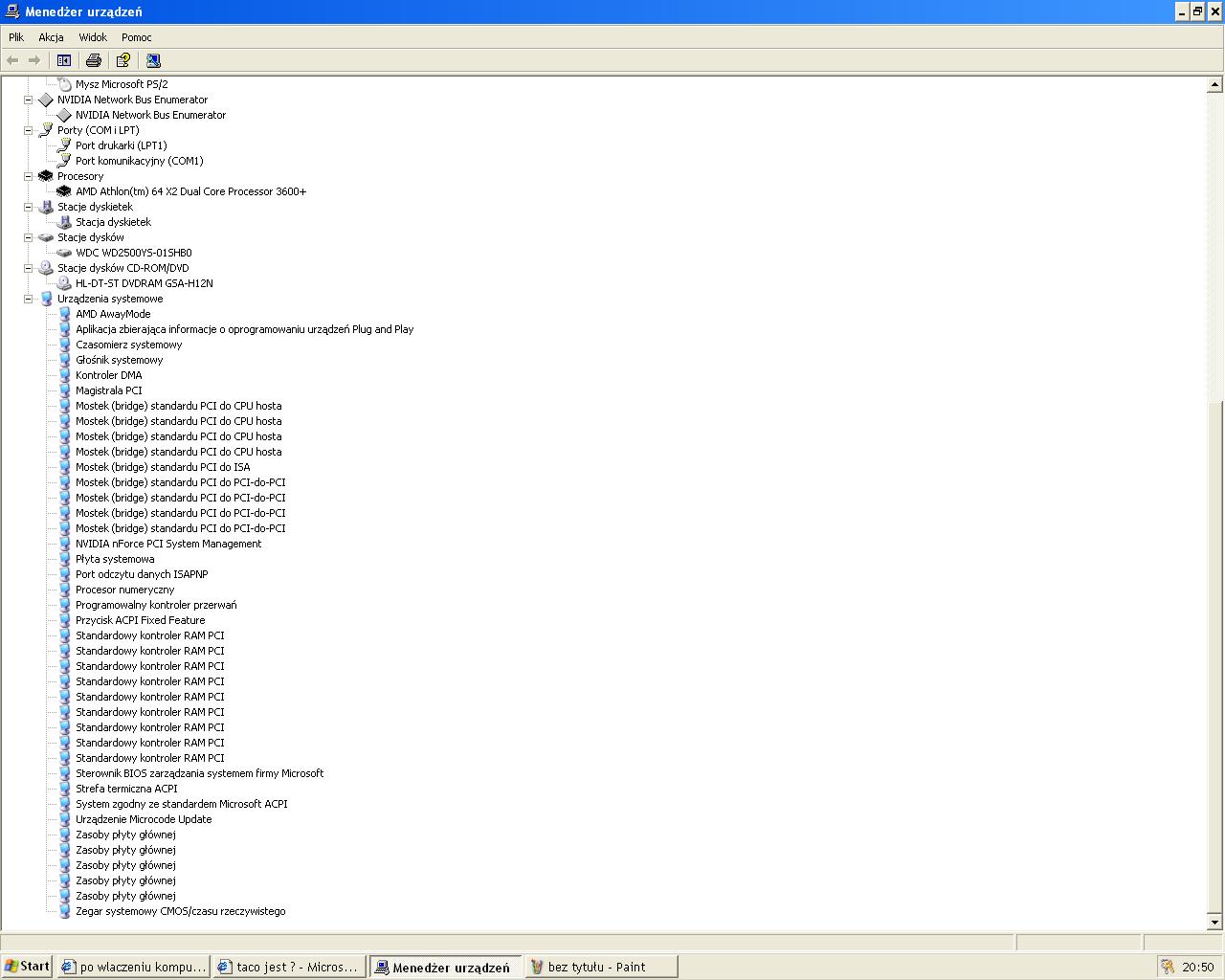This screenshot has height=980, width=1225.
Task: Click the Magistrala PCI device icon
Action: coord(64,390)
